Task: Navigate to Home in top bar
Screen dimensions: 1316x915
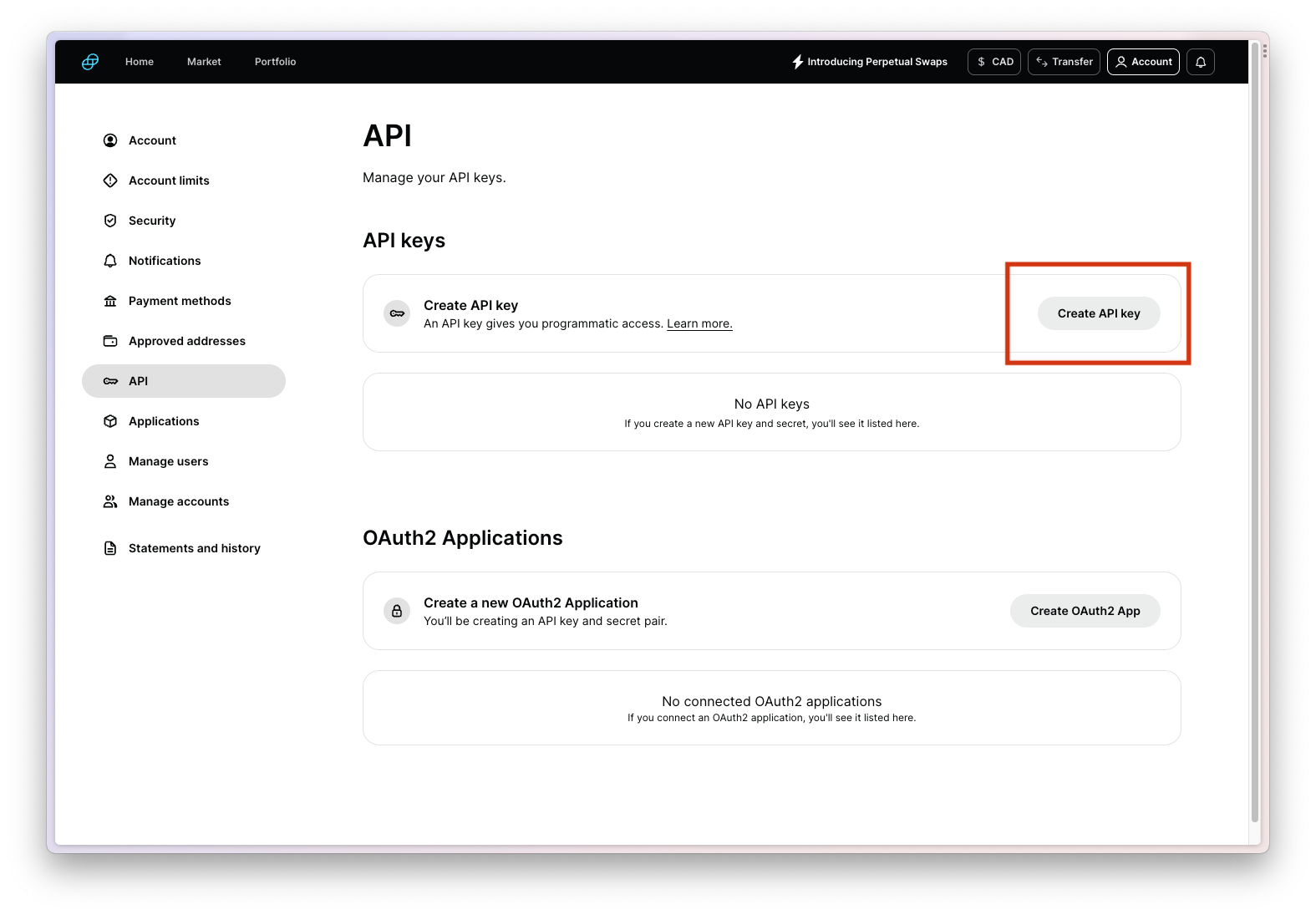Action: click(x=140, y=62)
